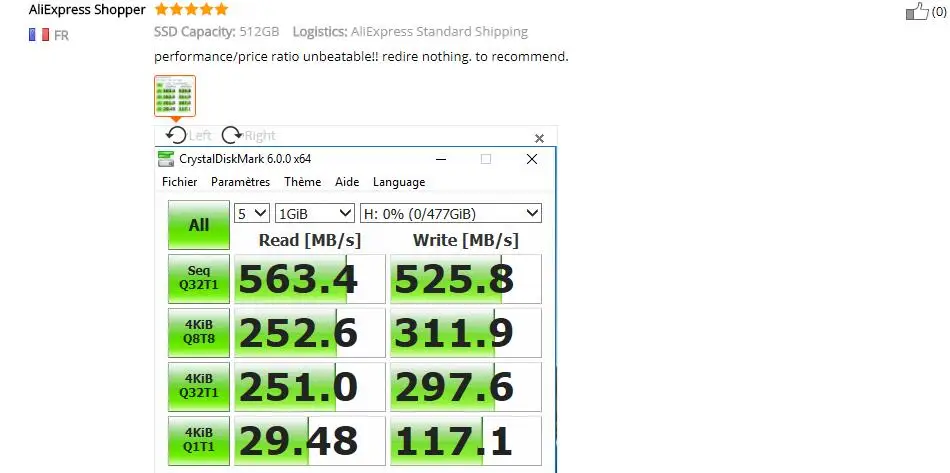
Task: Start the Seq Q32T1 test
Action: click(x=199, y=279)
